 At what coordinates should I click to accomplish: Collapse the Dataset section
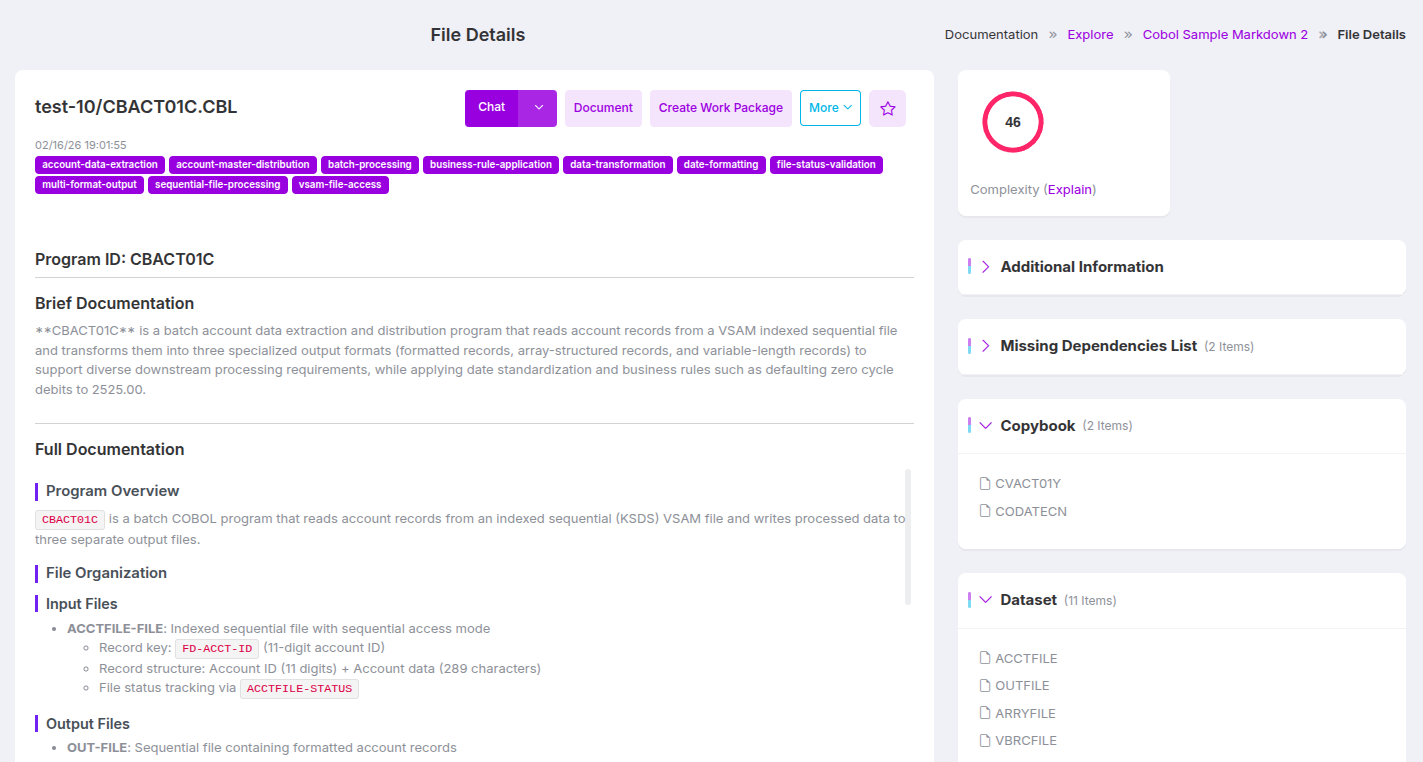[986, 600]
